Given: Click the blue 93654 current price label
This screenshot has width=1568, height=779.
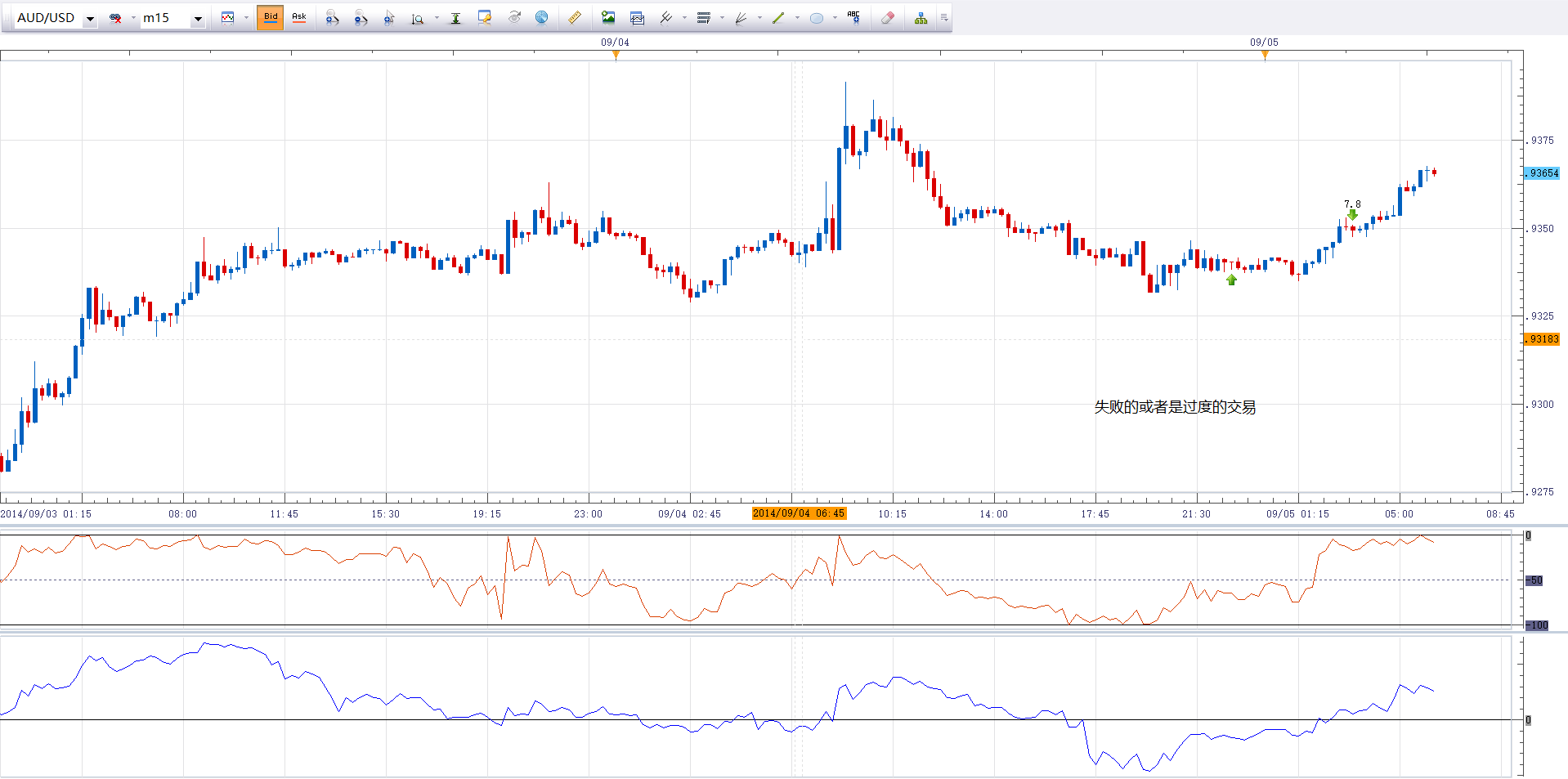Looking at the screenshot, I should (x=1542, y=173).
